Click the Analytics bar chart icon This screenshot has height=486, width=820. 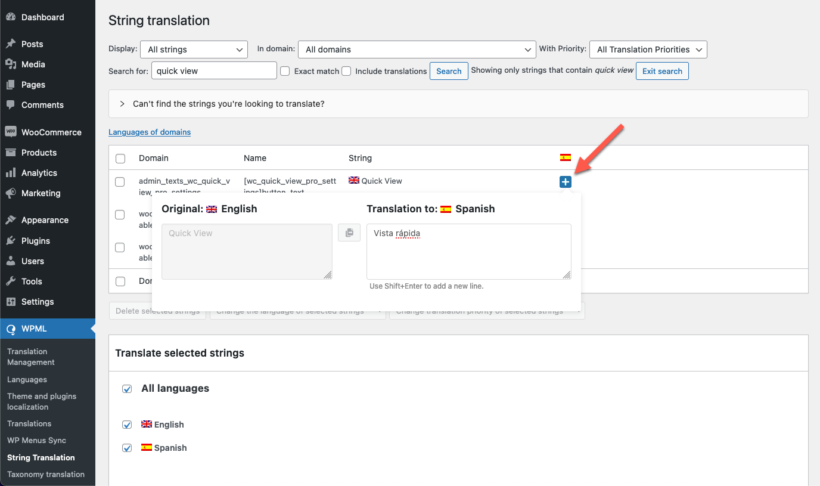(10, 173)
